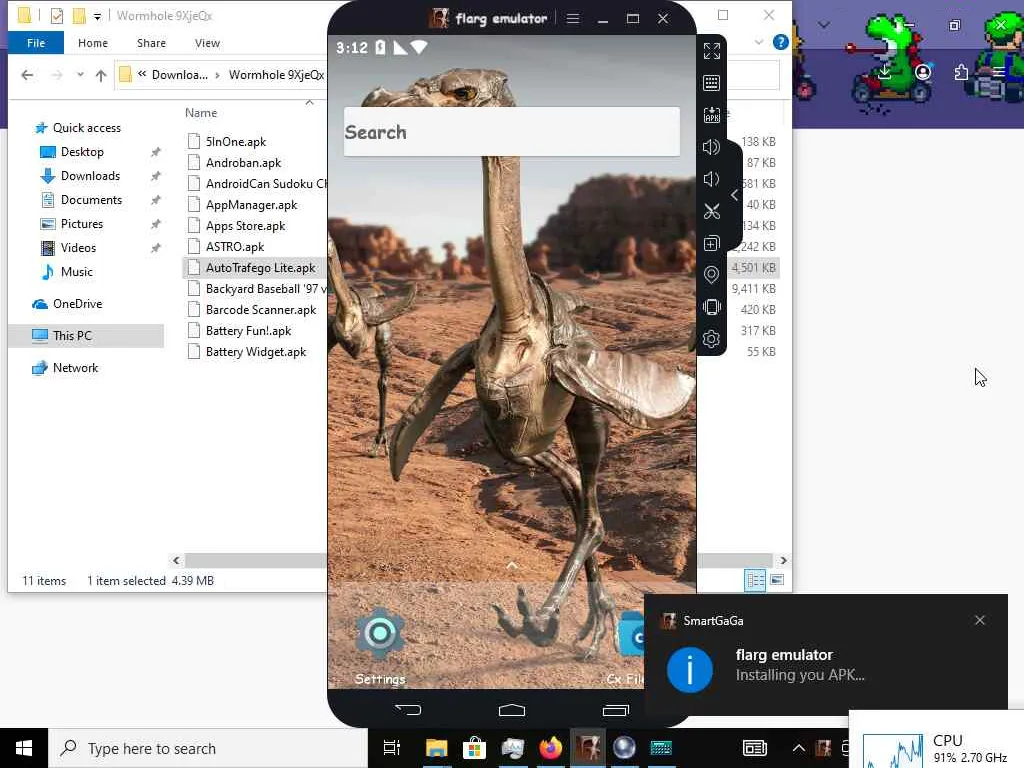Select Desktop in navigation pane
Viewport: 1024px width, 768px height.
click(x=71, y=152)
